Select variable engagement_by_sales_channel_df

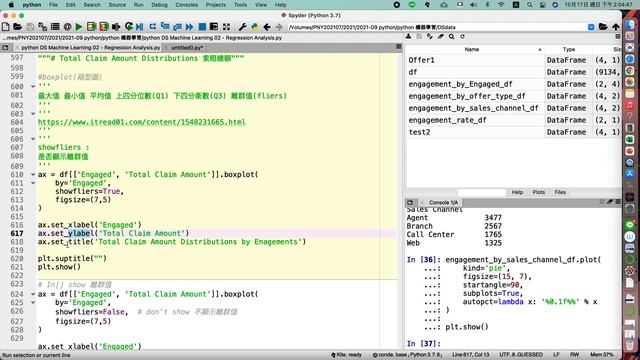click(x=513, y=108)
